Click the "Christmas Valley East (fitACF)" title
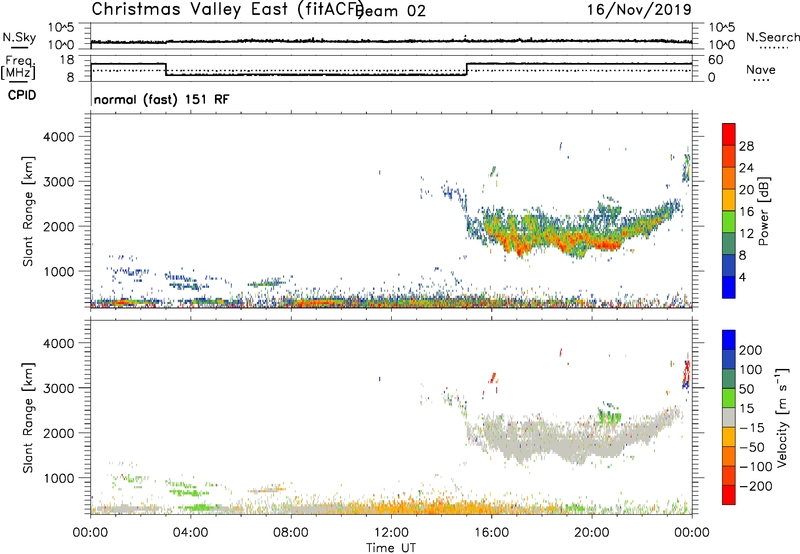Screen dimensions: 800x554 228,9
